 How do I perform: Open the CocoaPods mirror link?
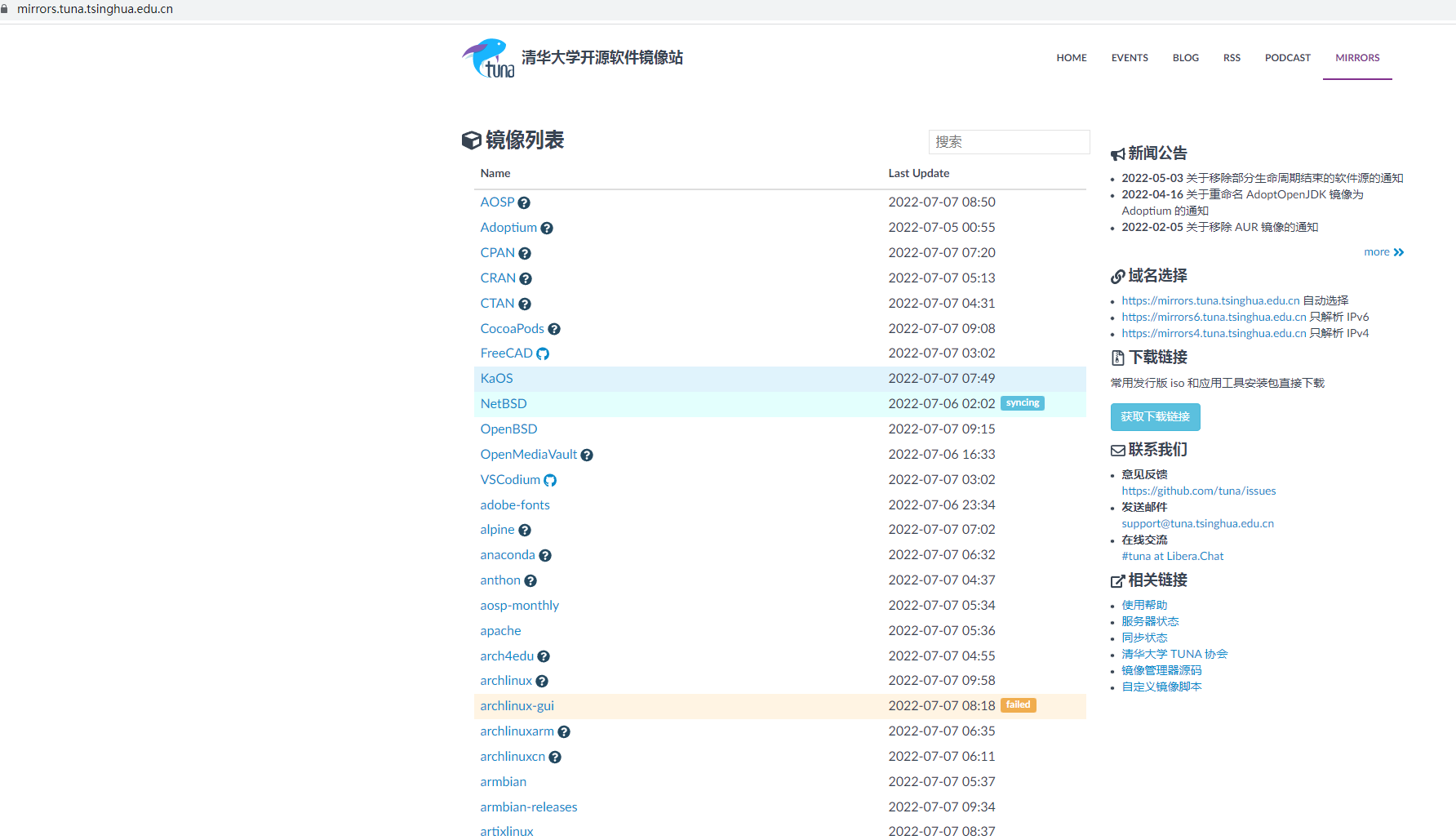tap(512, 329)
